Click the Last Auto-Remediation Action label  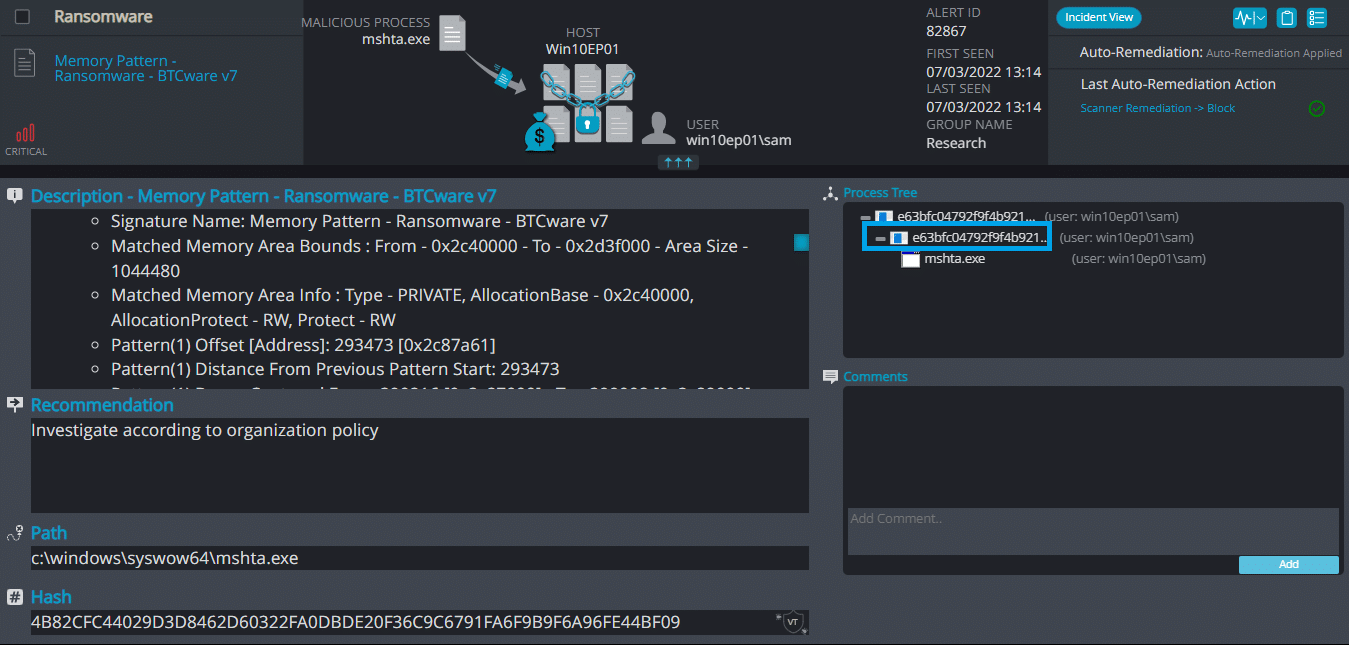[1178, 85]
